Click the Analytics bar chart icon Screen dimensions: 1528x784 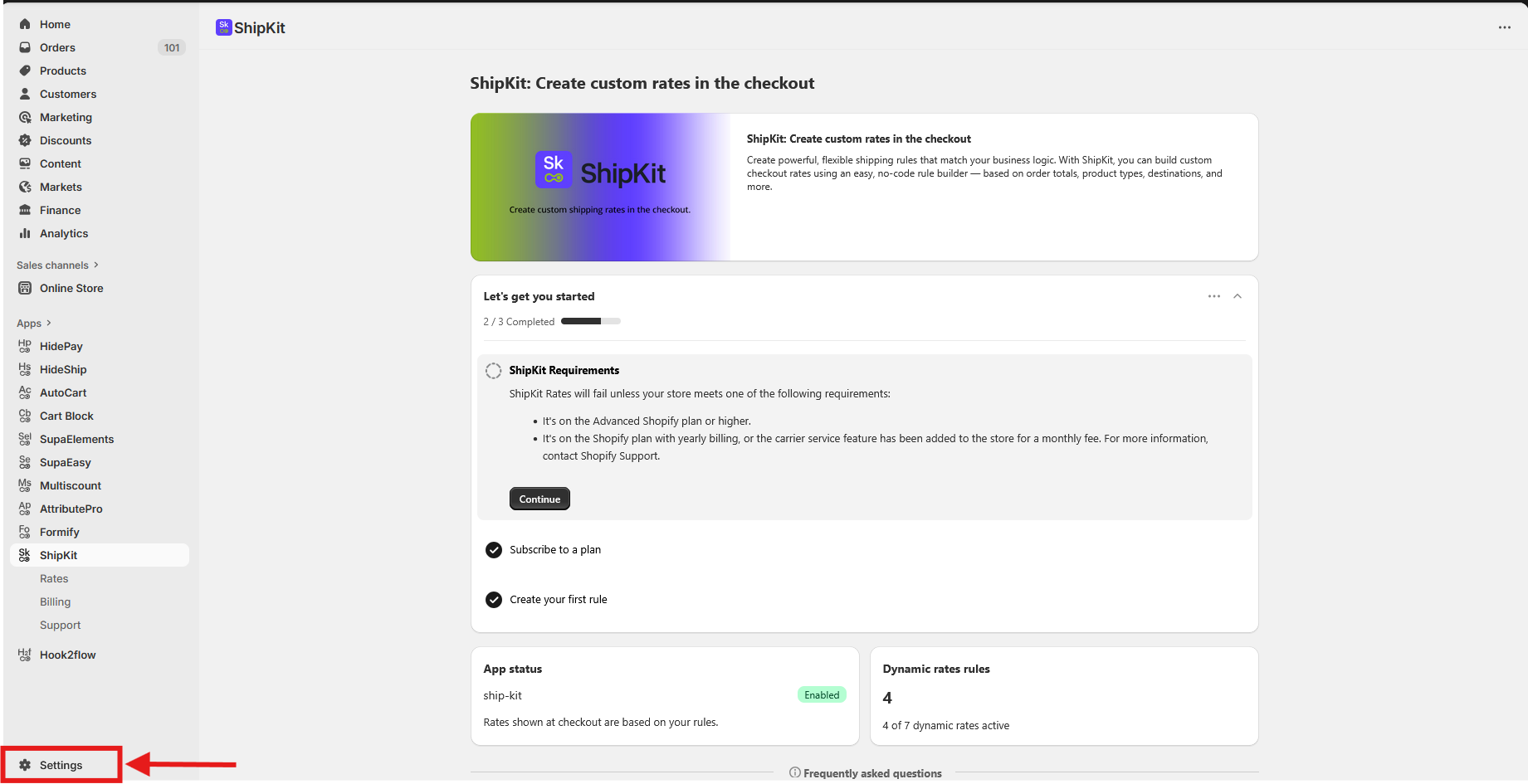[x=25, y=233]
